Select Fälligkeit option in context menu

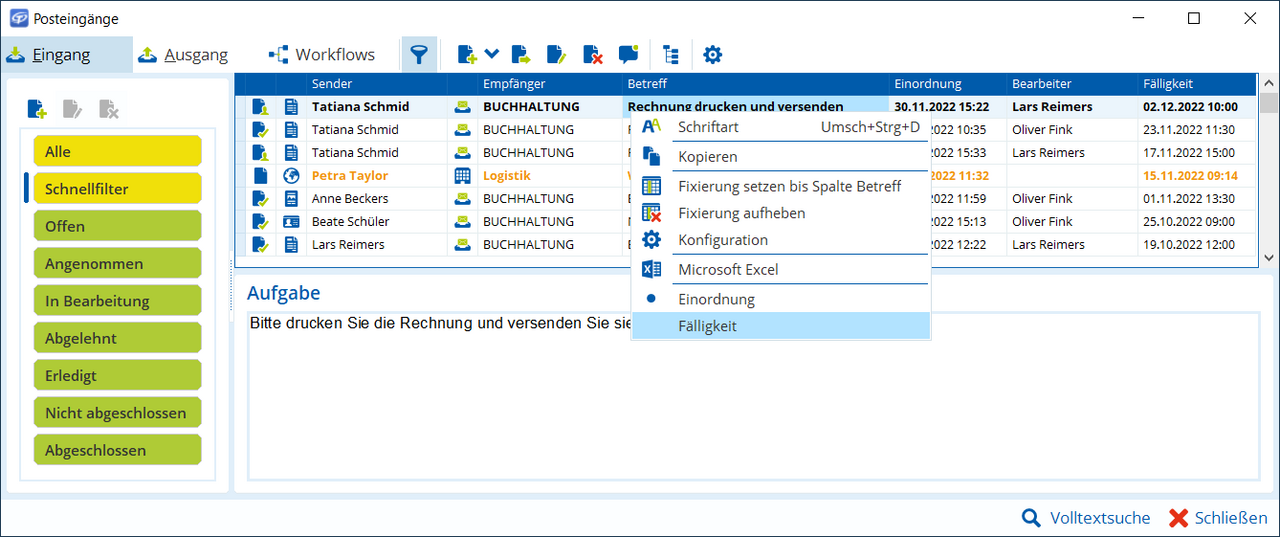point(707,326)
